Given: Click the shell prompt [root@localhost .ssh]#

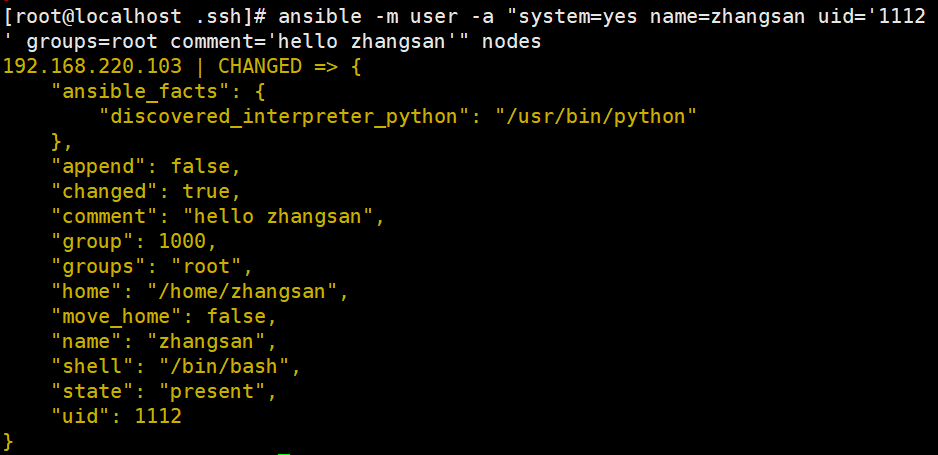Looking at the screenshot, I should click(135, 17).
